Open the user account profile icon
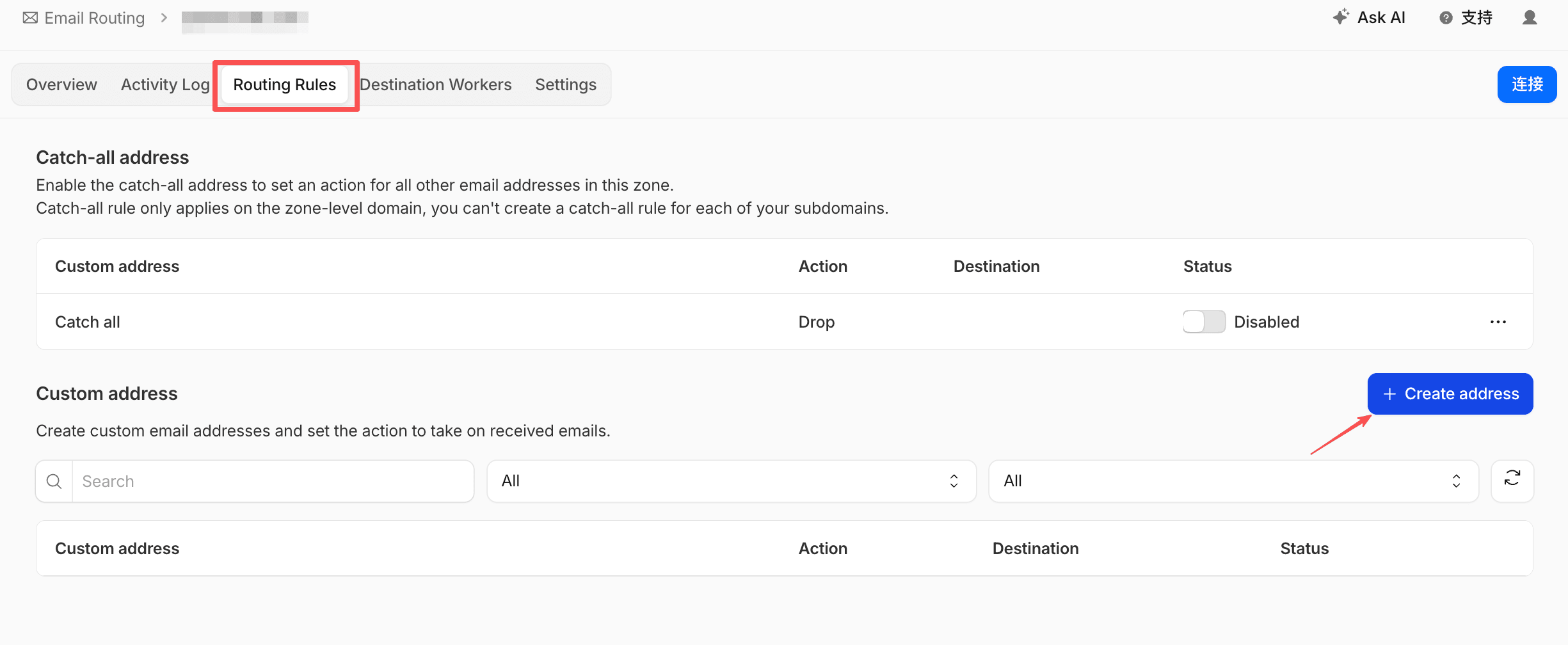The width and height of the screenshot is (1568, 645). pyautogui.click(x=1530, y=17)
